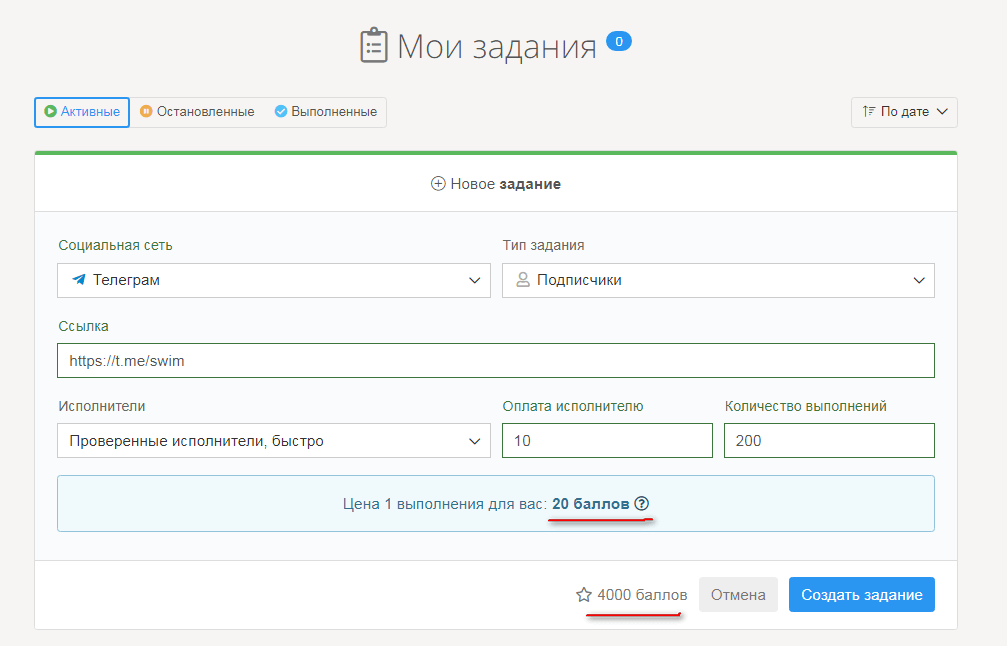The width and height of the screenshot is (1007, 646).
Task: Click the star icon near 4000 баллов
Action: click(584, 595)
